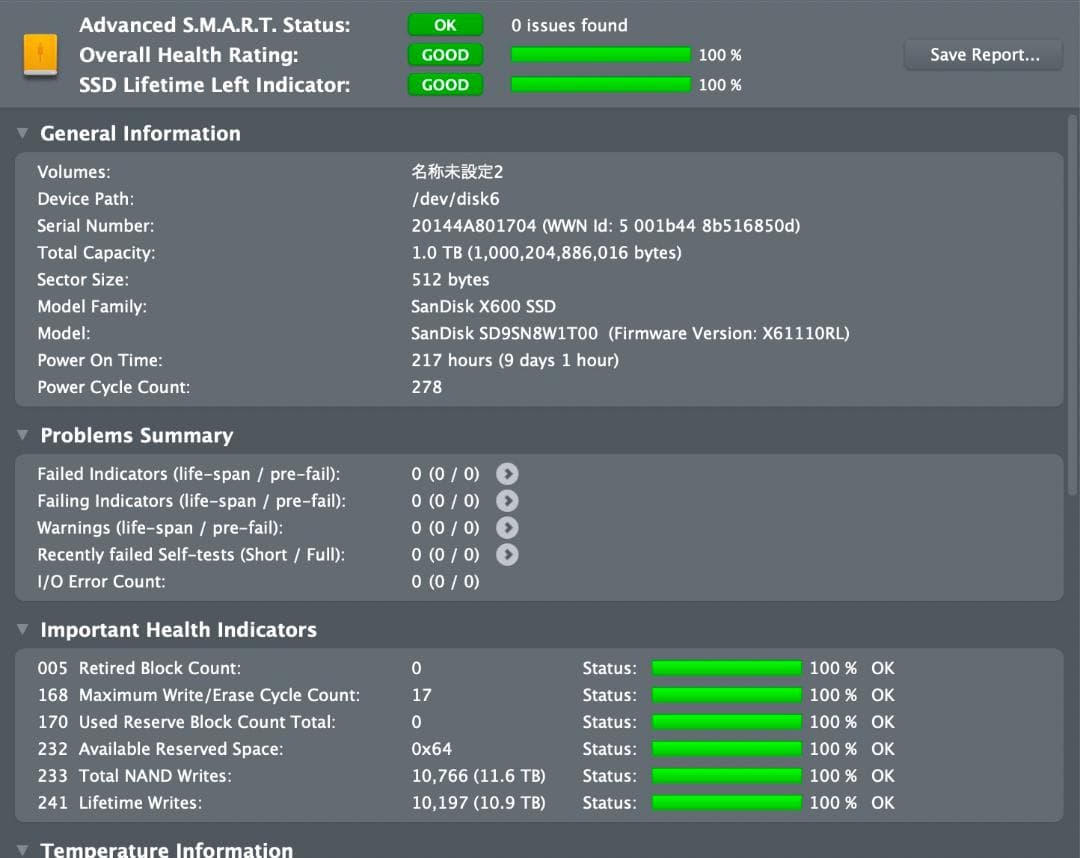1080x858 pixels.
Task: Click the green OK badge for S.M.A.R.T. Status
Action: [445, 24]
